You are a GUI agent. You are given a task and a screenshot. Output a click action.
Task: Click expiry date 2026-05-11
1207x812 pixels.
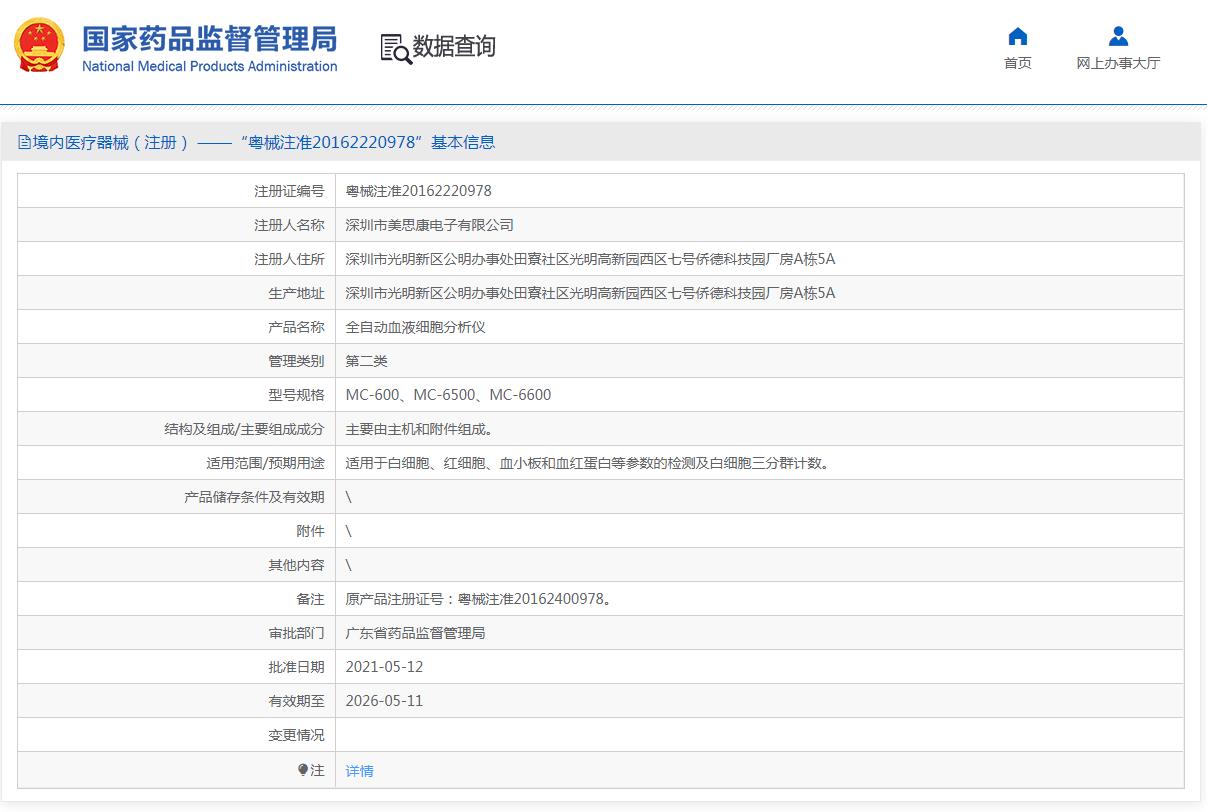coord(384,701)
